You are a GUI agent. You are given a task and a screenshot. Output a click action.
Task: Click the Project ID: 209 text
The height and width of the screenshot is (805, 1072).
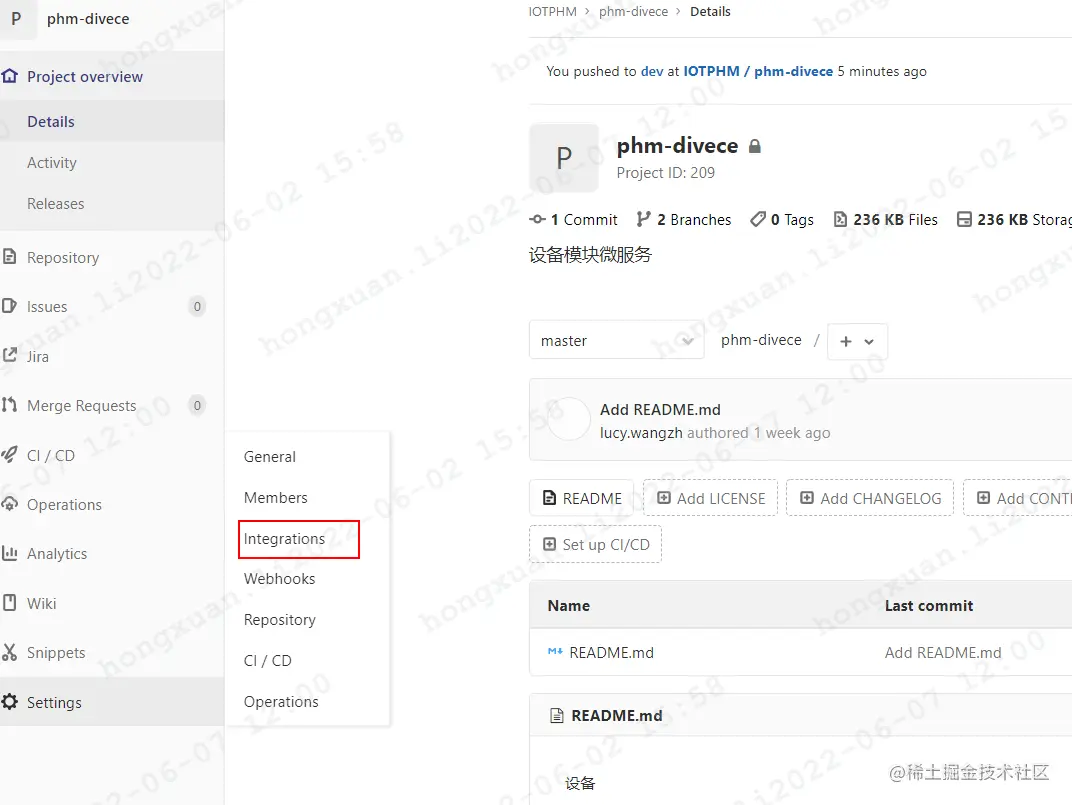tap(666, 172)
